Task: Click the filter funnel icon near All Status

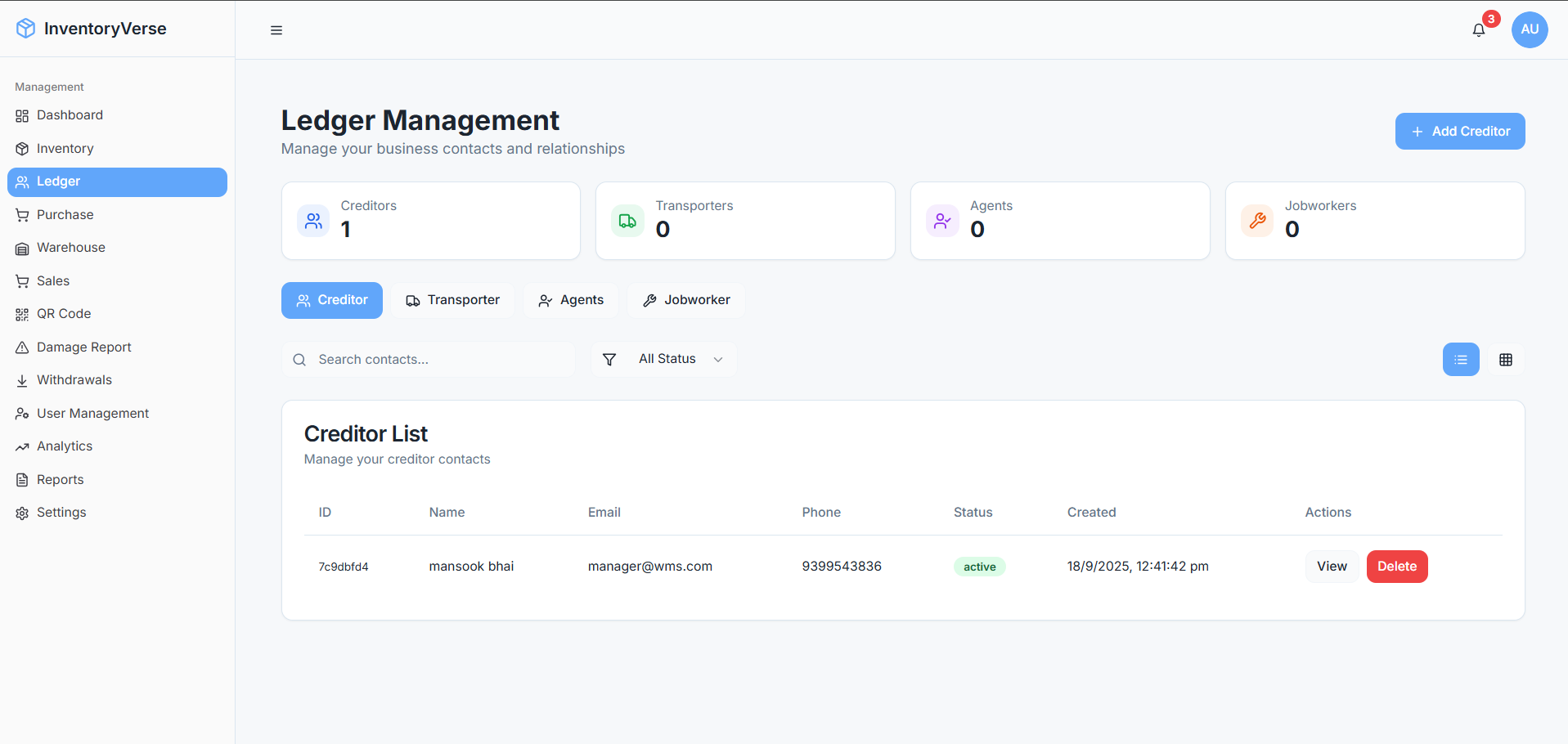Action: (x=609, y=359)
